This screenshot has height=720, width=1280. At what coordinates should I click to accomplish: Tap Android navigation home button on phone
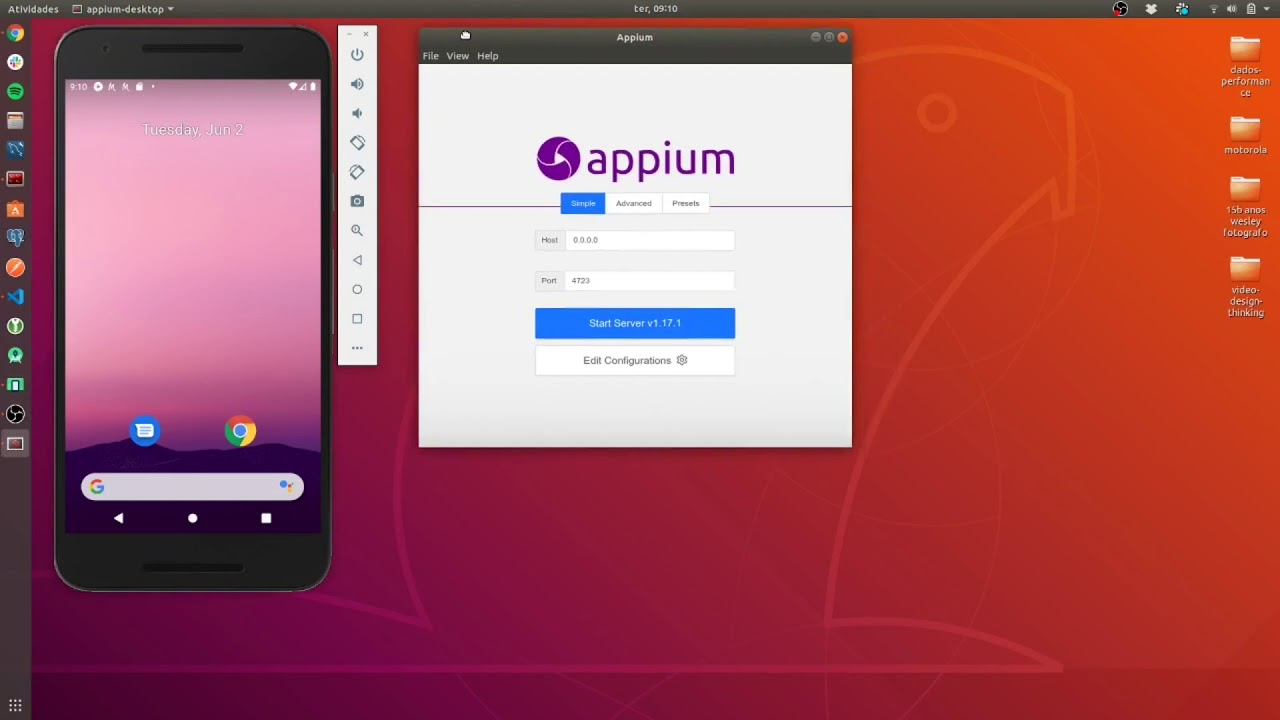(x=193, y=518)
